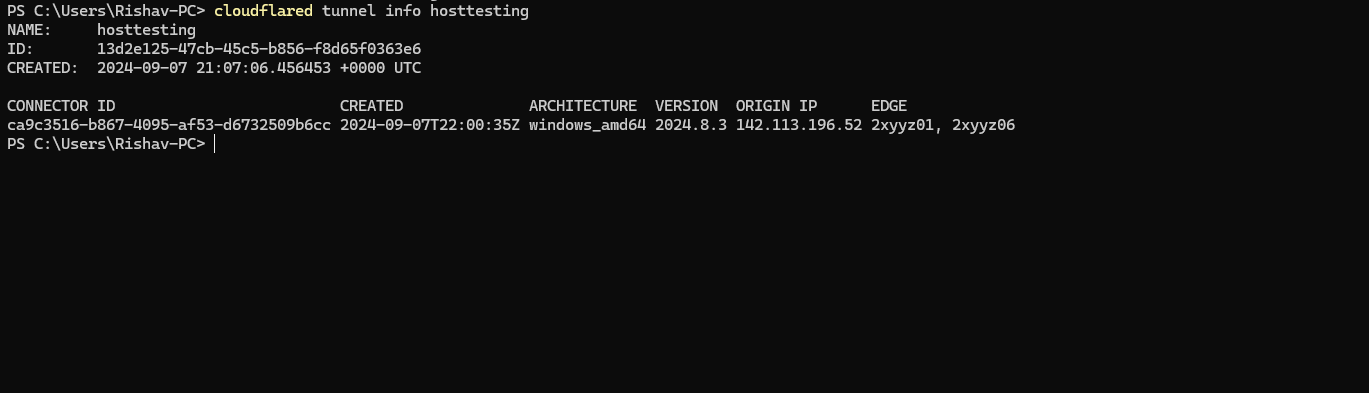Click the hosttesting name value

[x=146, y=30]
